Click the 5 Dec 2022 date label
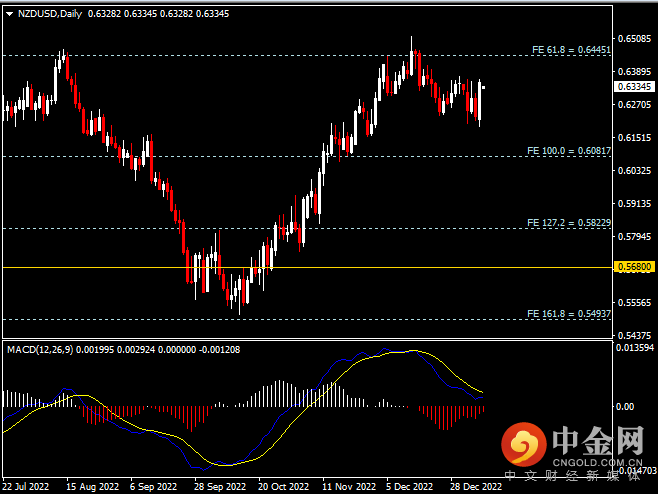The height and width of the screenshot is (494, 658). point(409,487)
